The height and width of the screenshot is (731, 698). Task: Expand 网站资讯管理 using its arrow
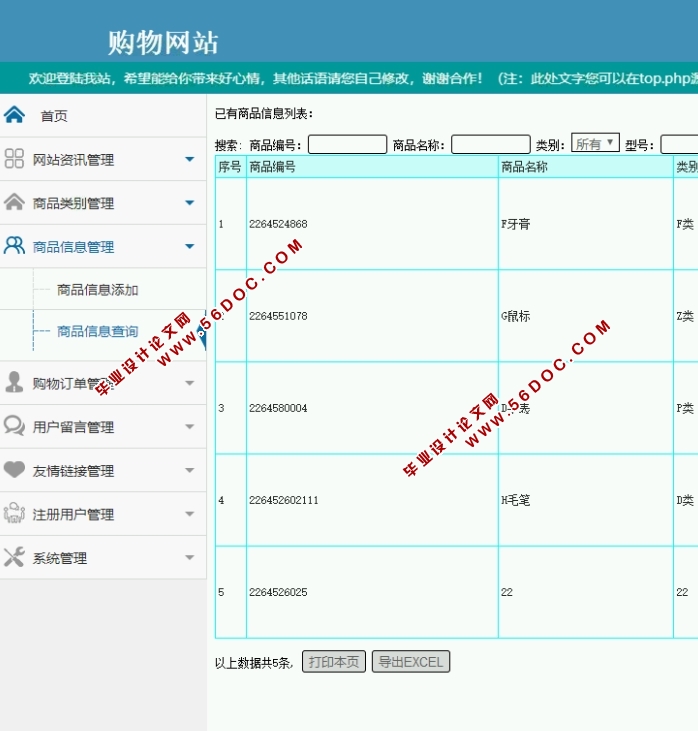coord(189,159)
